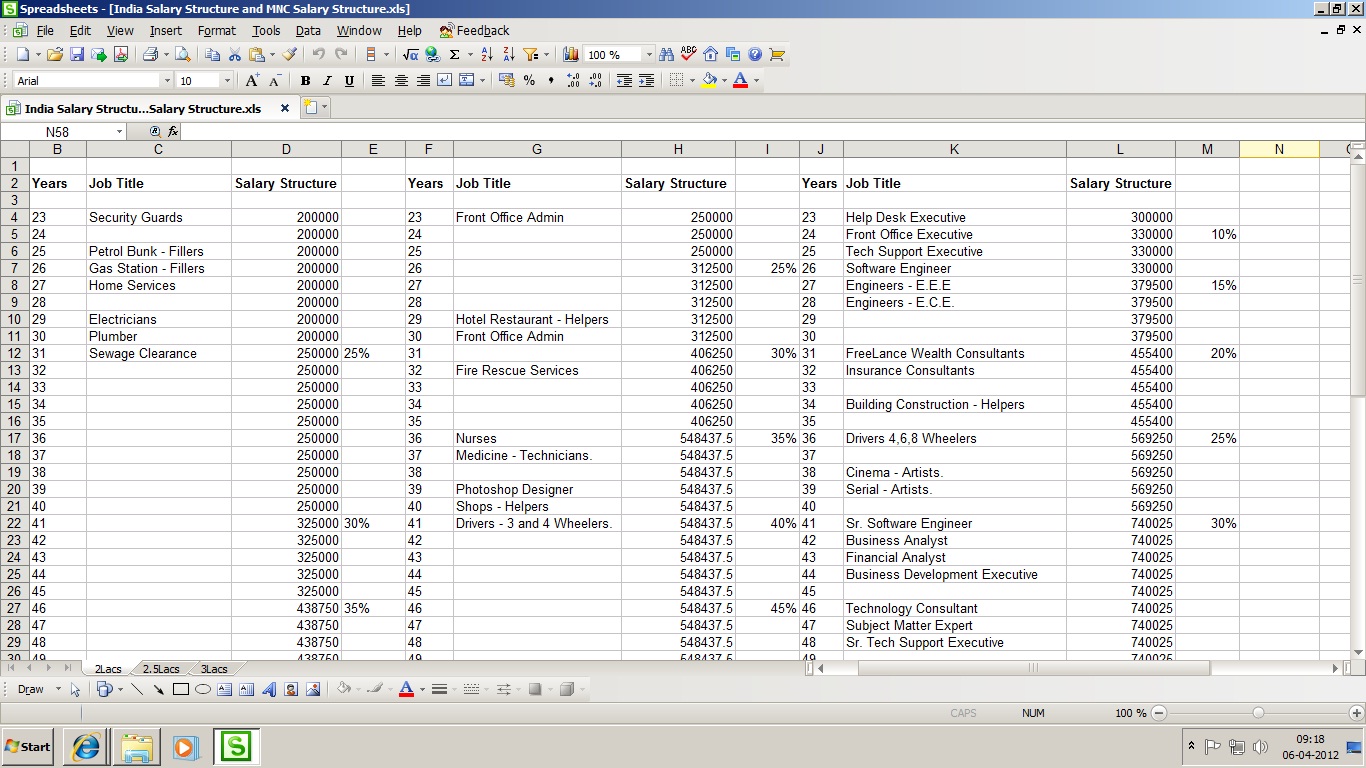Export the spreadsheet as PDF
Image resolution: width=1366 pixels, height=768 pixels.
point(121,55)
